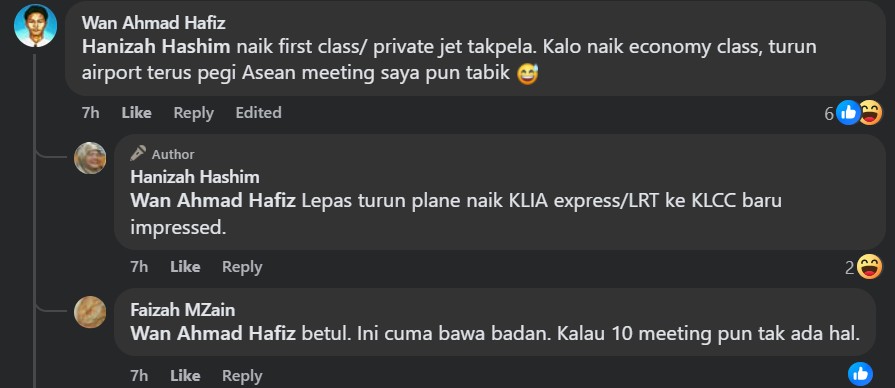Image resolution: width=895 pixels, height=388 pixels.
Task: Like Wan Ahmad Hafiz's comment
Action: [136, 113]
